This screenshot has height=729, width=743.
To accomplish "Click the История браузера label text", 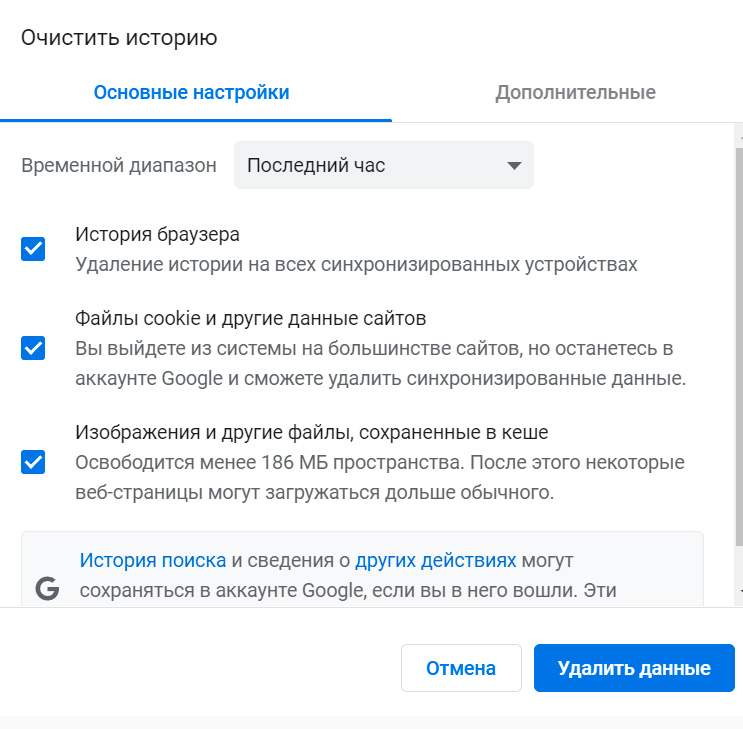I will tap(157, 235).
